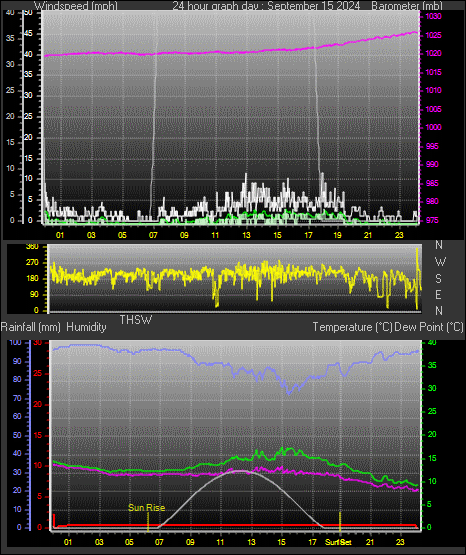Click the 975 barometer scale value
The height and width of the screenshot is (555, 466).
[433, 220]
